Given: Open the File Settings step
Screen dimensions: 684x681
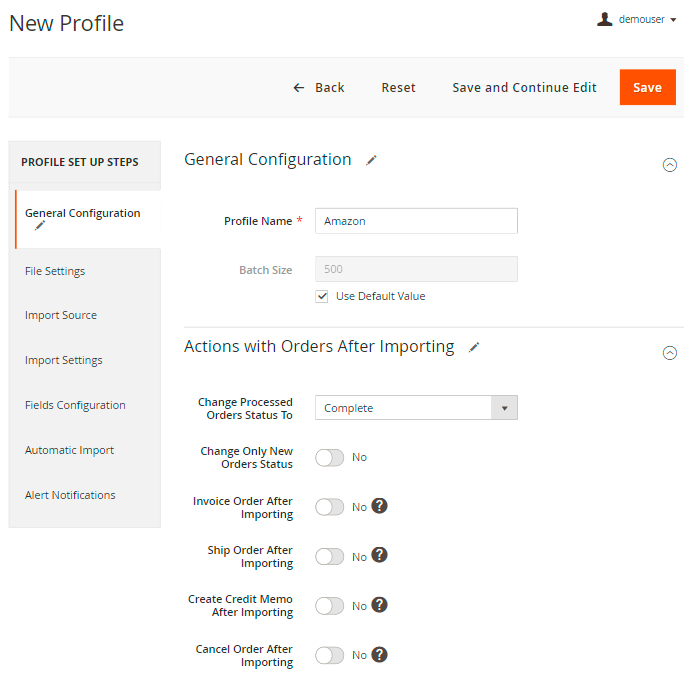Looking at the screenshot, I should 55,271.
